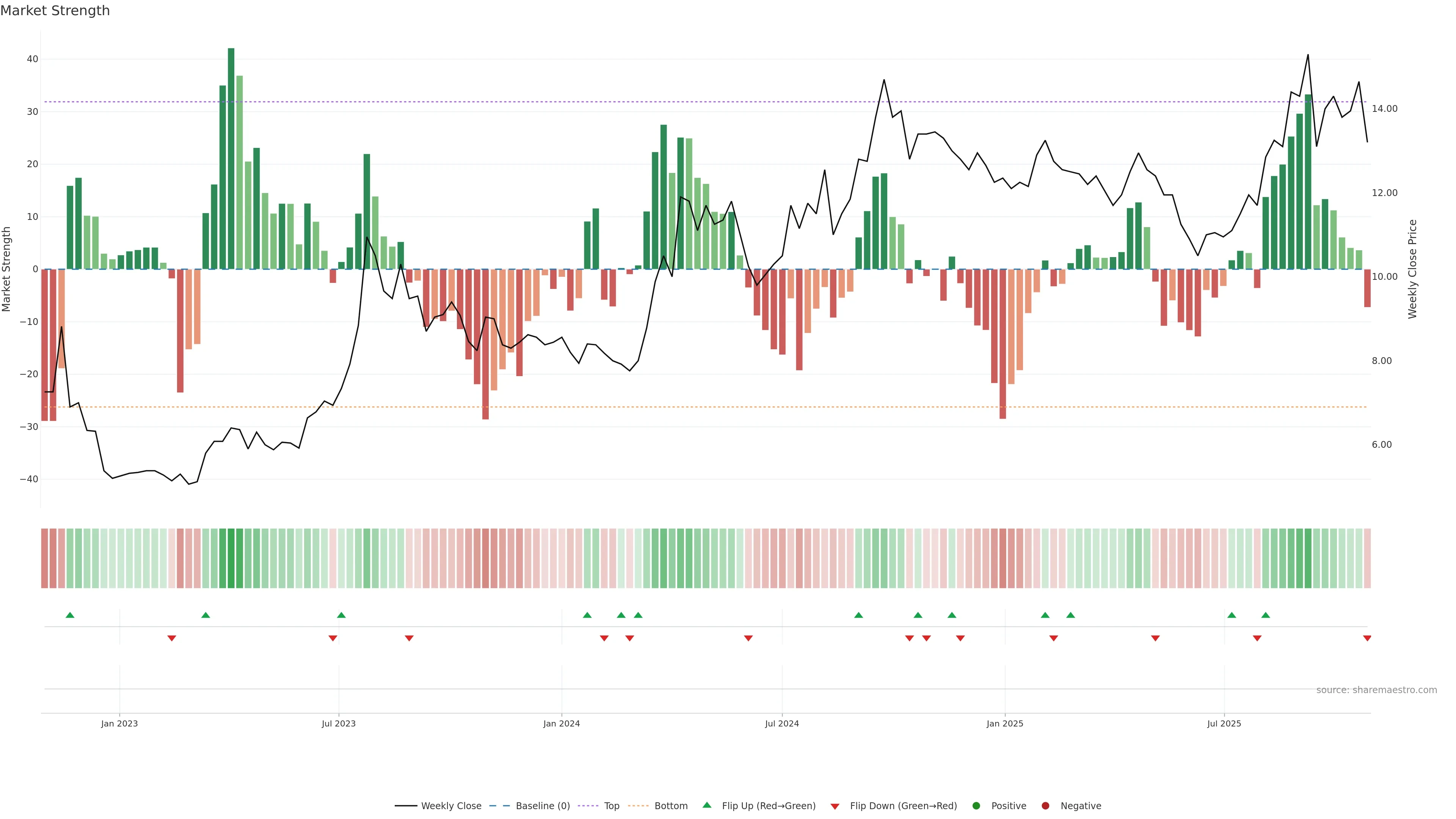Click the Weekly Close legend label

[451, 805]
